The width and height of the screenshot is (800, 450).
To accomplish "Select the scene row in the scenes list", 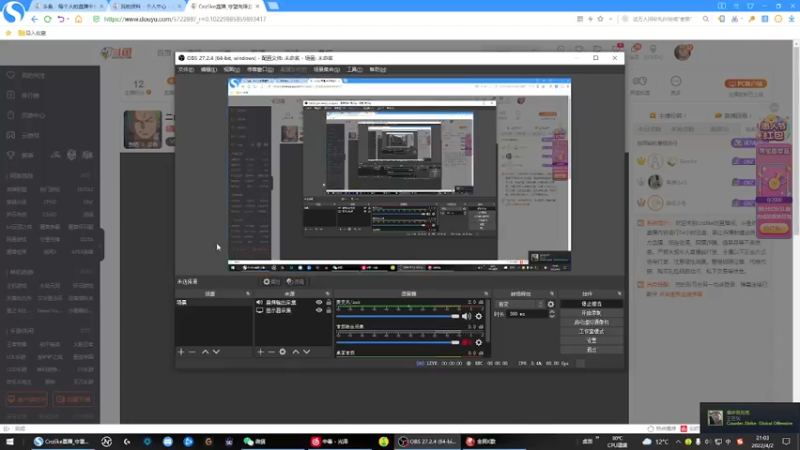I will click(214, 303).
